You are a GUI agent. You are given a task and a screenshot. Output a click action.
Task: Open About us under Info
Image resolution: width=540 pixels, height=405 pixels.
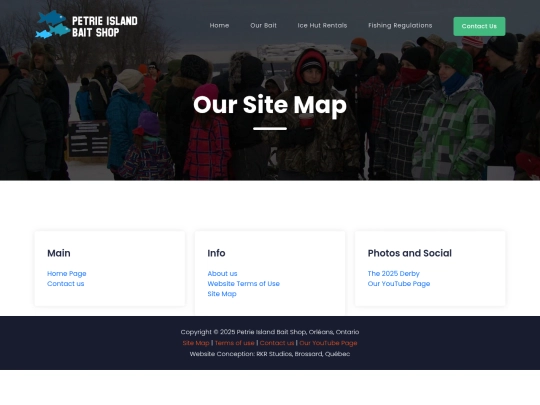222,273
